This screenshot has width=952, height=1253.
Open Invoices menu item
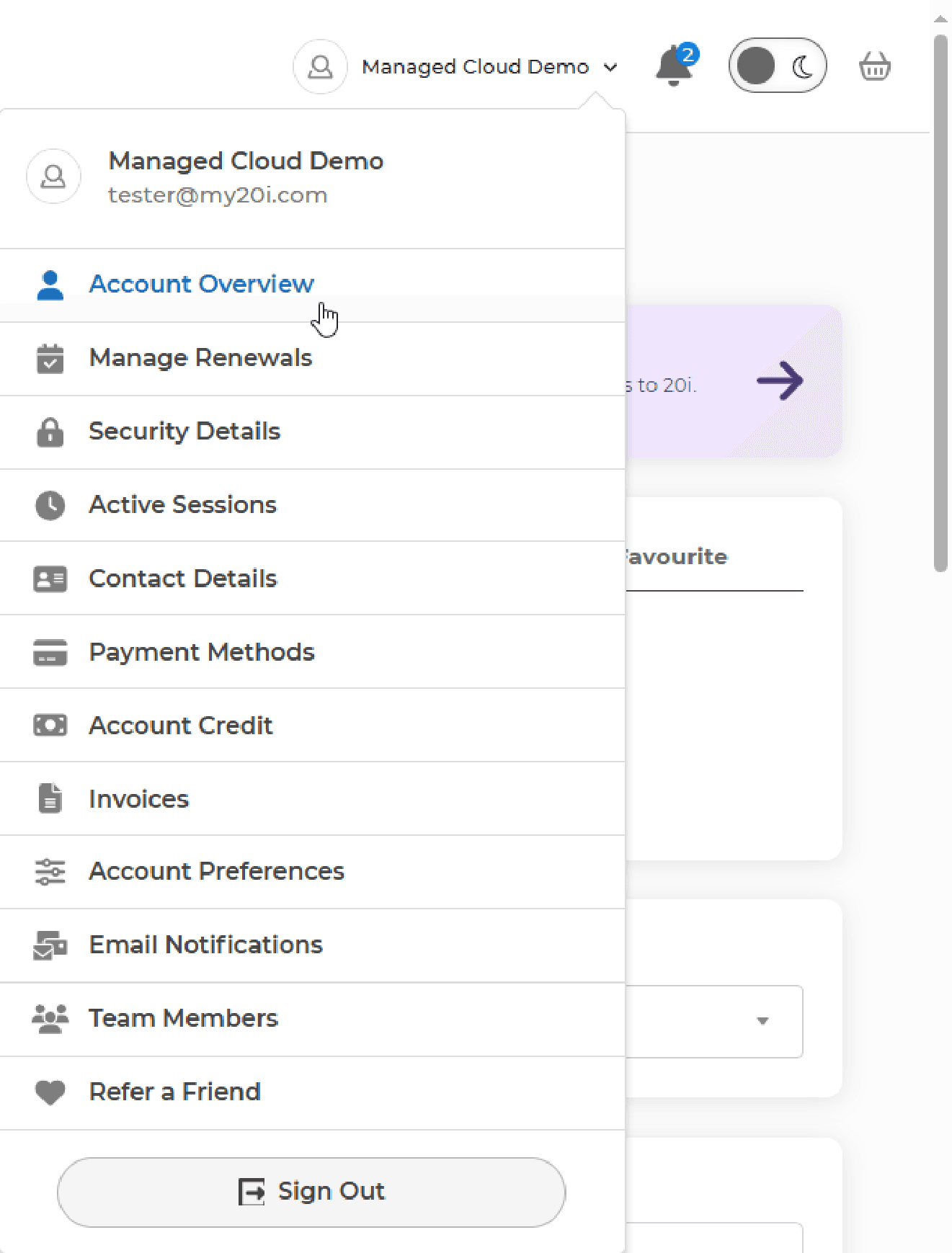tap(312, 799)
